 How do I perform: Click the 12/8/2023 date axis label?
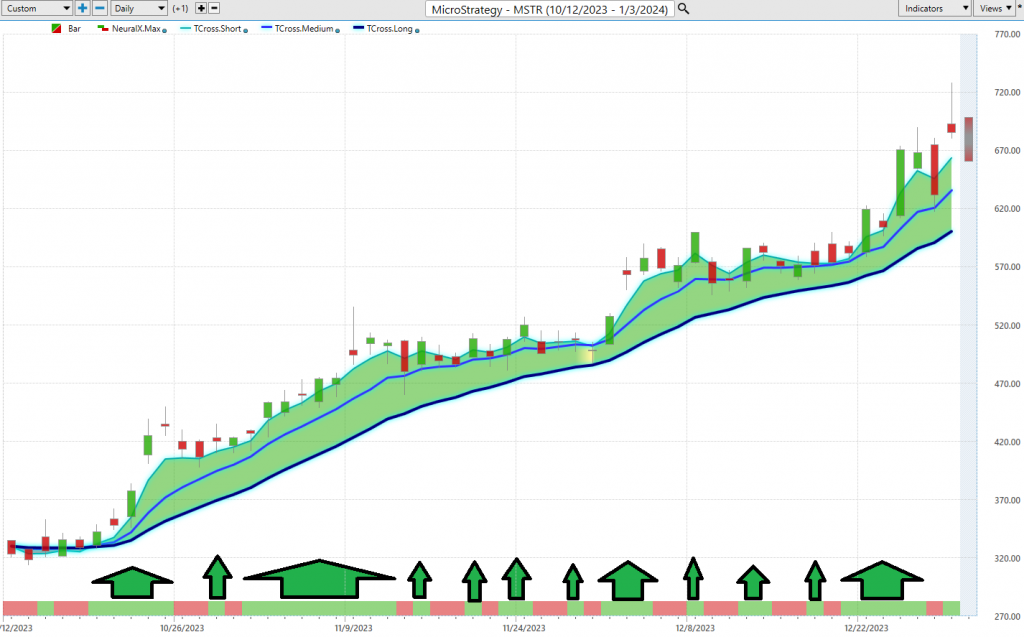point(695,628)
